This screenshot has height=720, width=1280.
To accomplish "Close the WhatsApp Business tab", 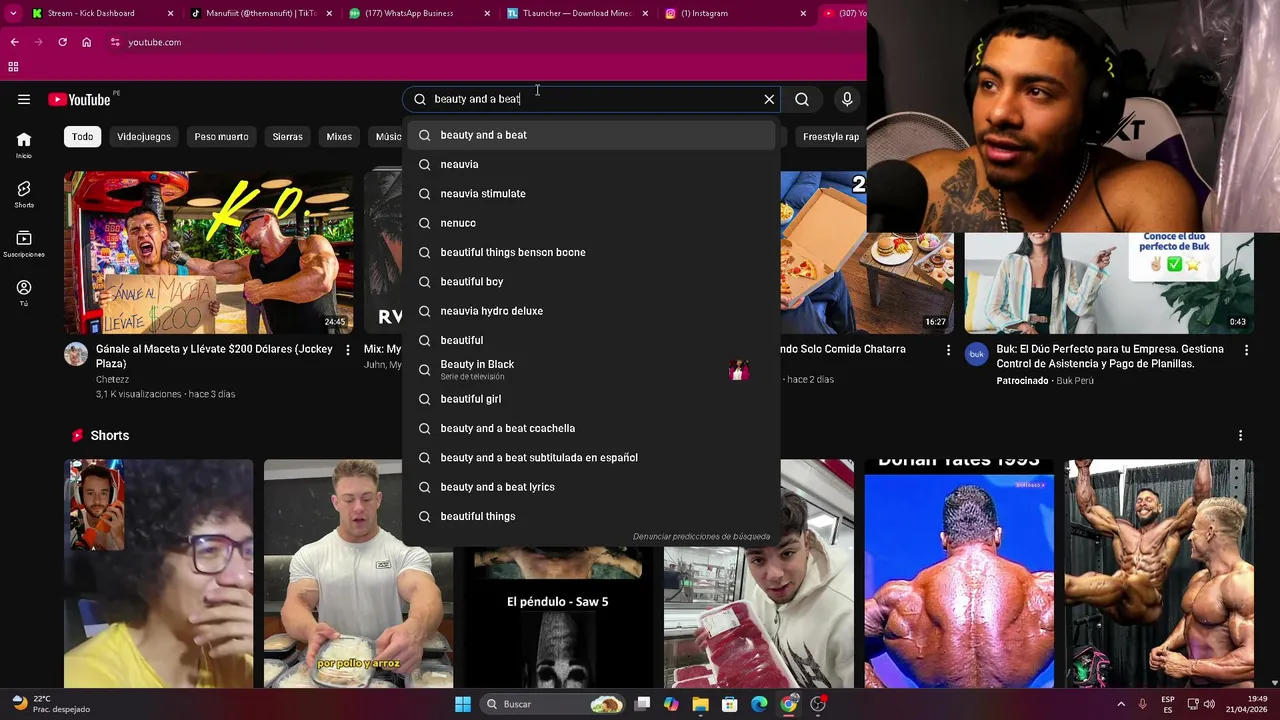I will [487, 13].
